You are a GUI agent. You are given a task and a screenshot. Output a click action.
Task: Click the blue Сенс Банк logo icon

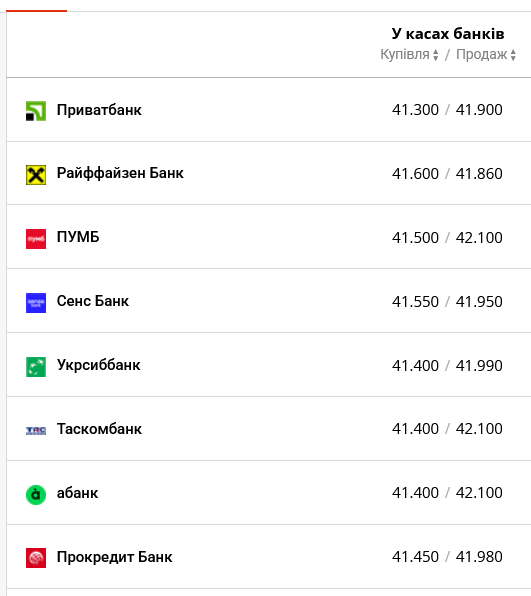click(x=36, y=303)
